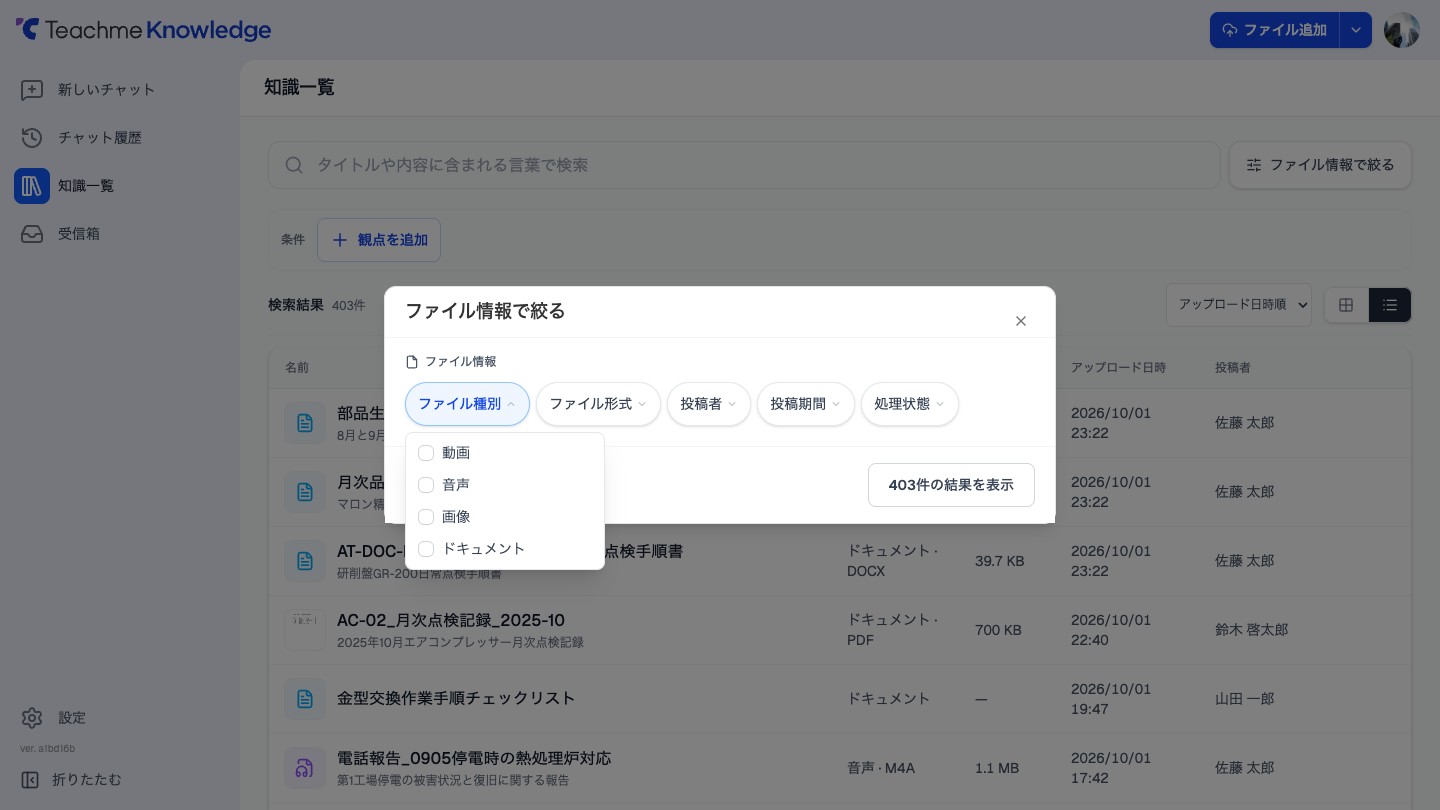Image resolution: width=1440 pixels, height=810 pixels.
Task: Click the 折りたたむ collapse sidebar icon
Action: [x=31, y=780]
